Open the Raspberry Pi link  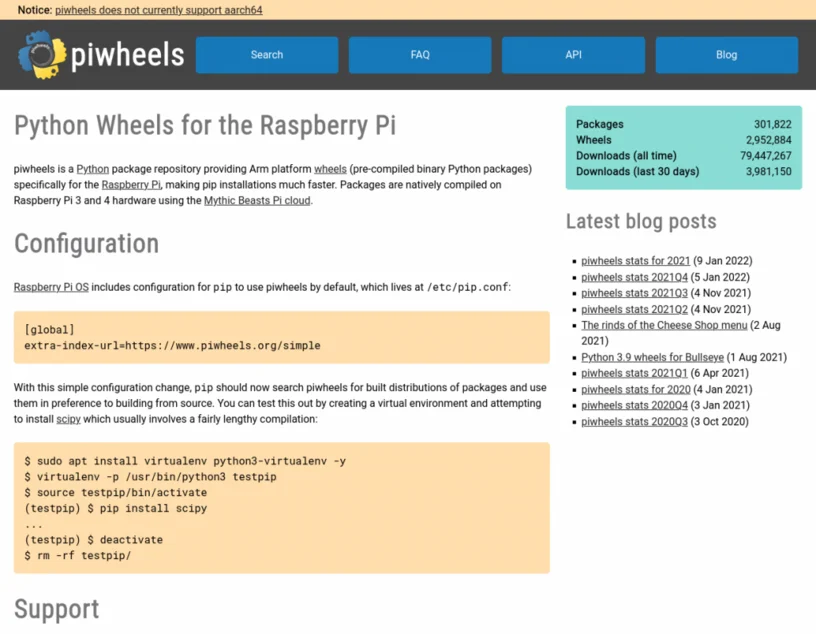(131, 185)
